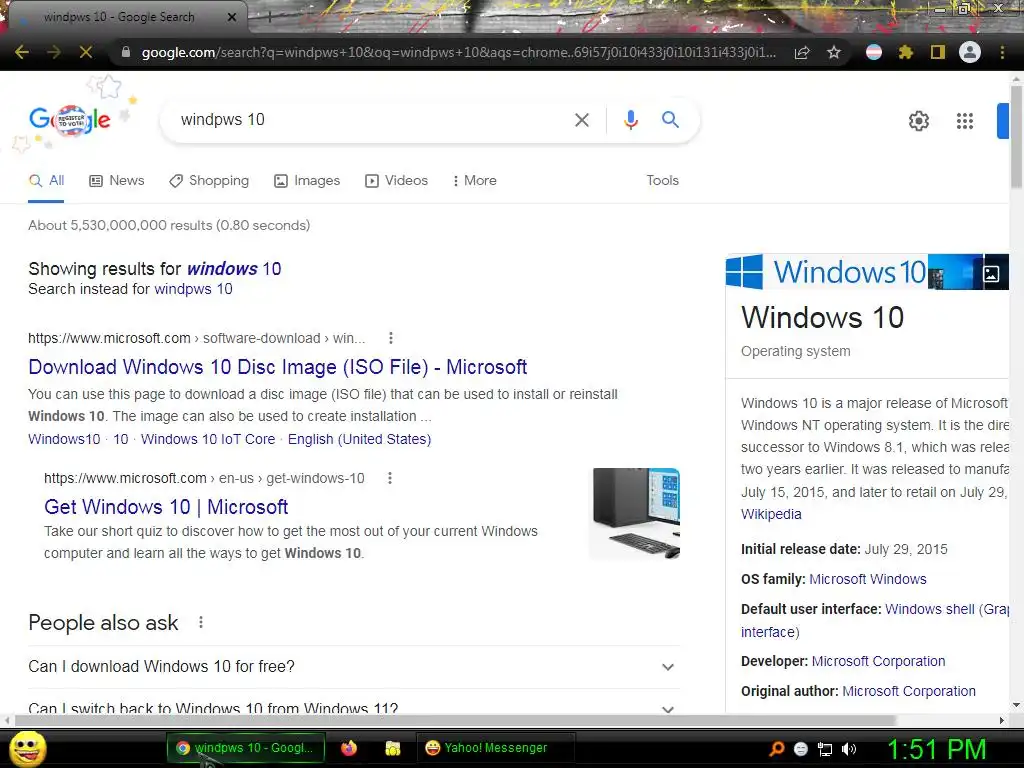Switch to Images results tab
The width and height of the screenshot is (1024, 768).
307,180
